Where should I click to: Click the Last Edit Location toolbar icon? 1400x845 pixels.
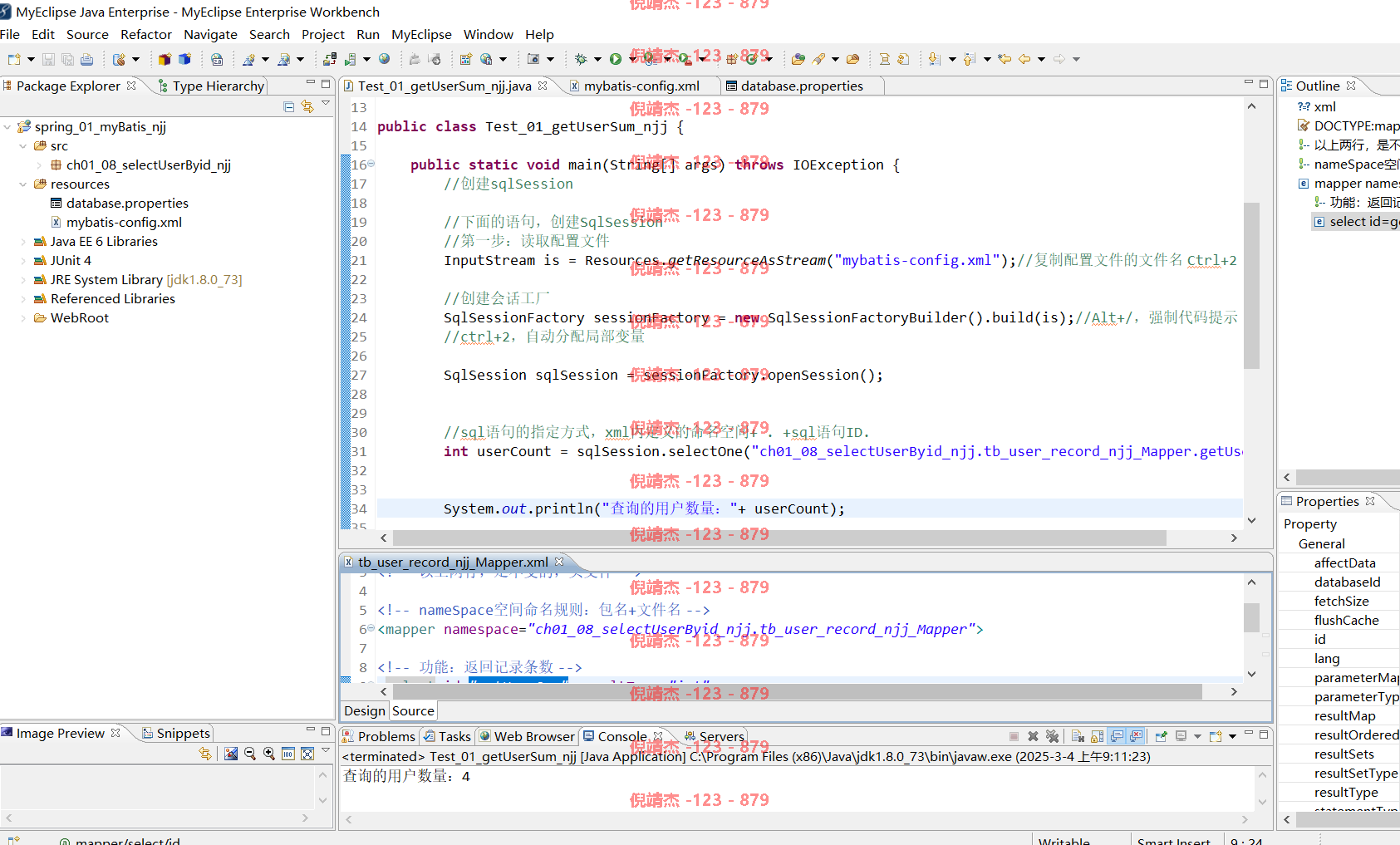tap(1005, 59)
